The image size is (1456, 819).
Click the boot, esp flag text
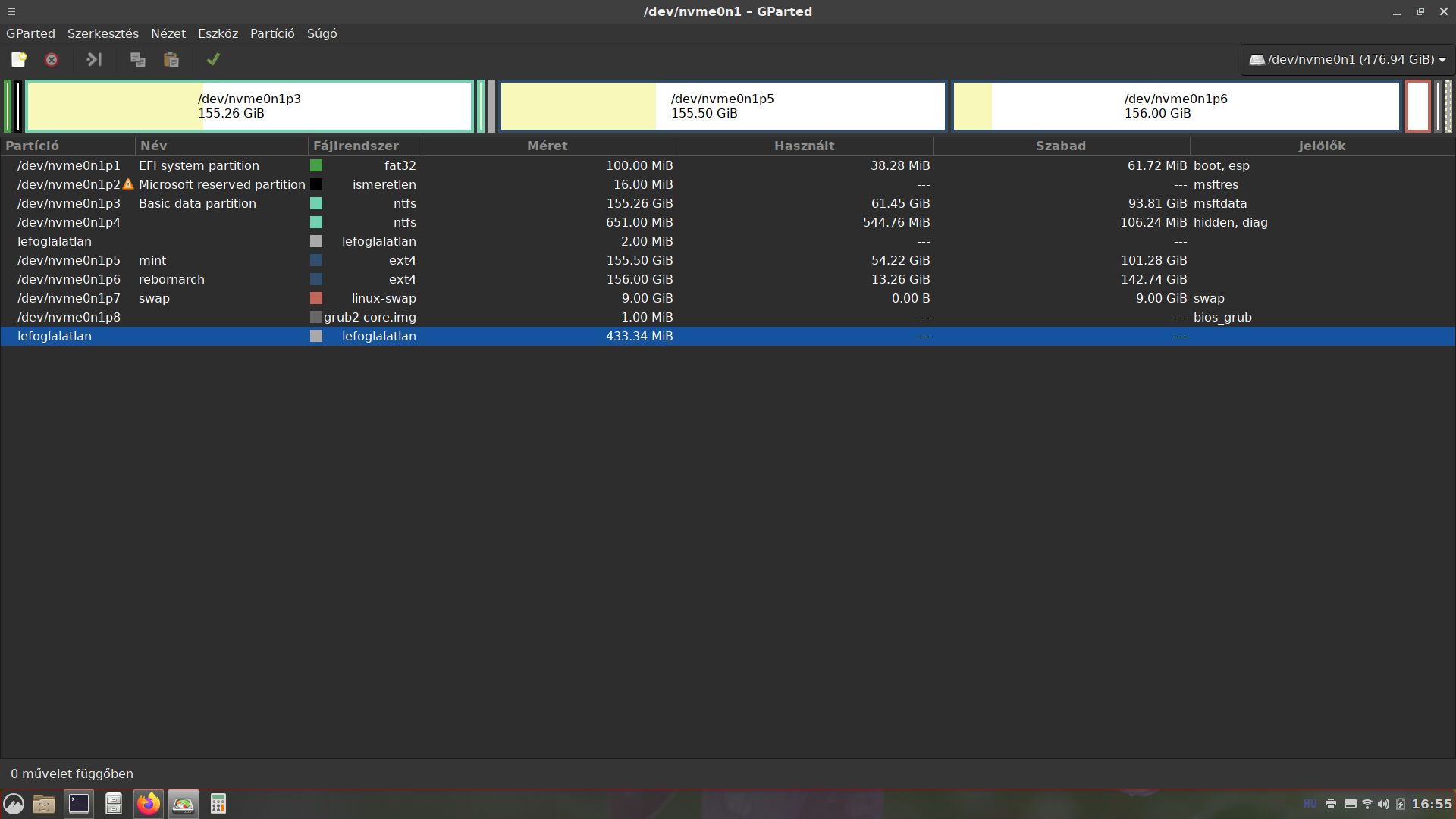(x=1221, y=165)
